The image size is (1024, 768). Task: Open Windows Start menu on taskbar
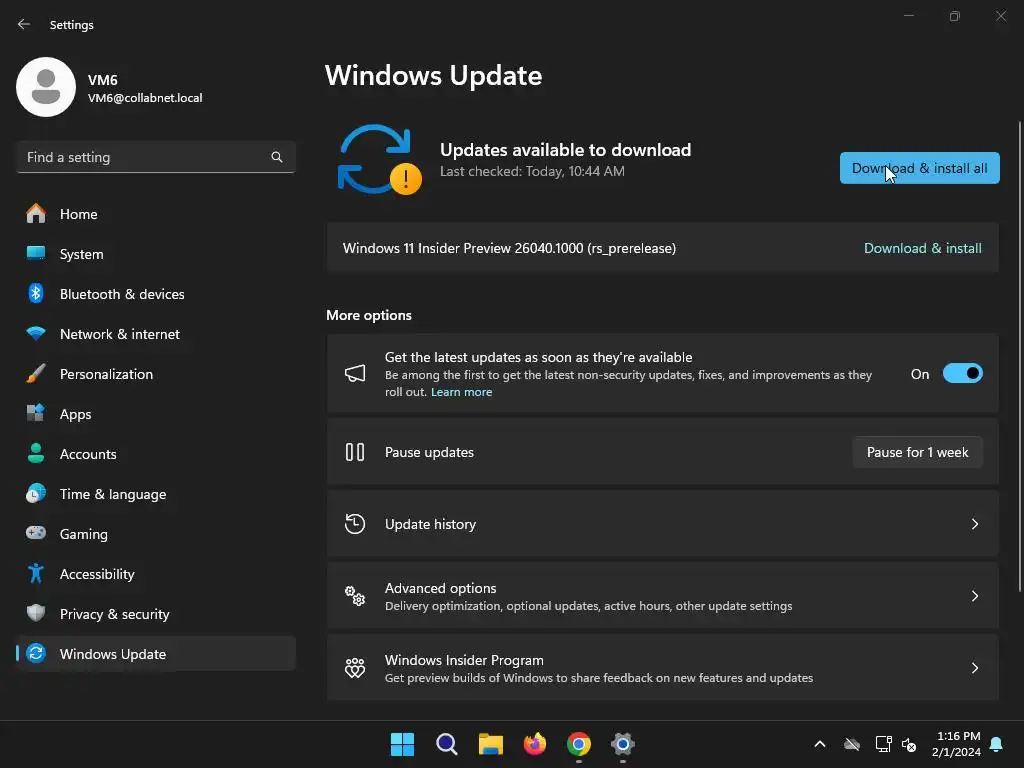(402, 744)
